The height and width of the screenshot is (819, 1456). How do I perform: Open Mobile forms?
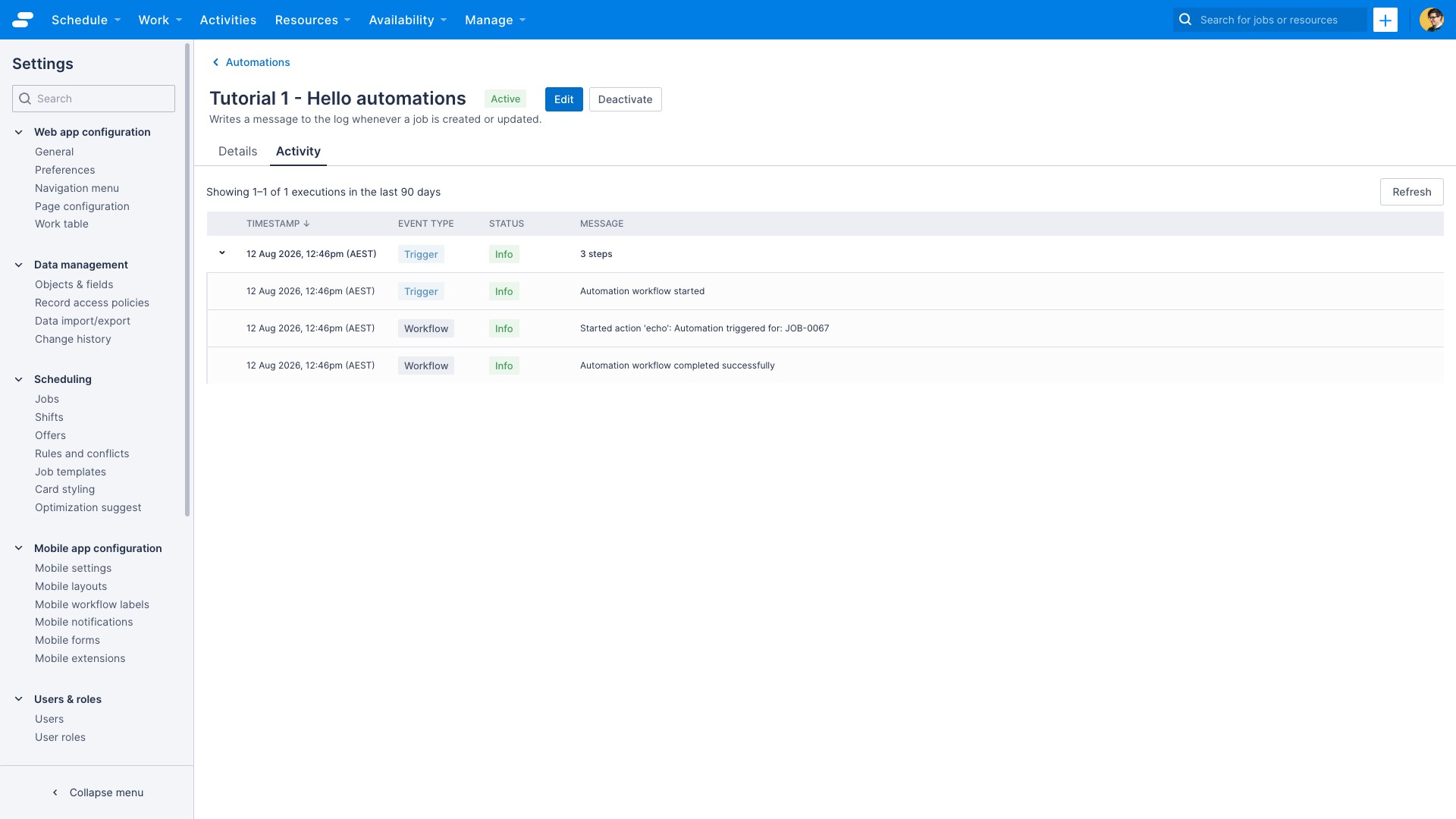[67, 640]
